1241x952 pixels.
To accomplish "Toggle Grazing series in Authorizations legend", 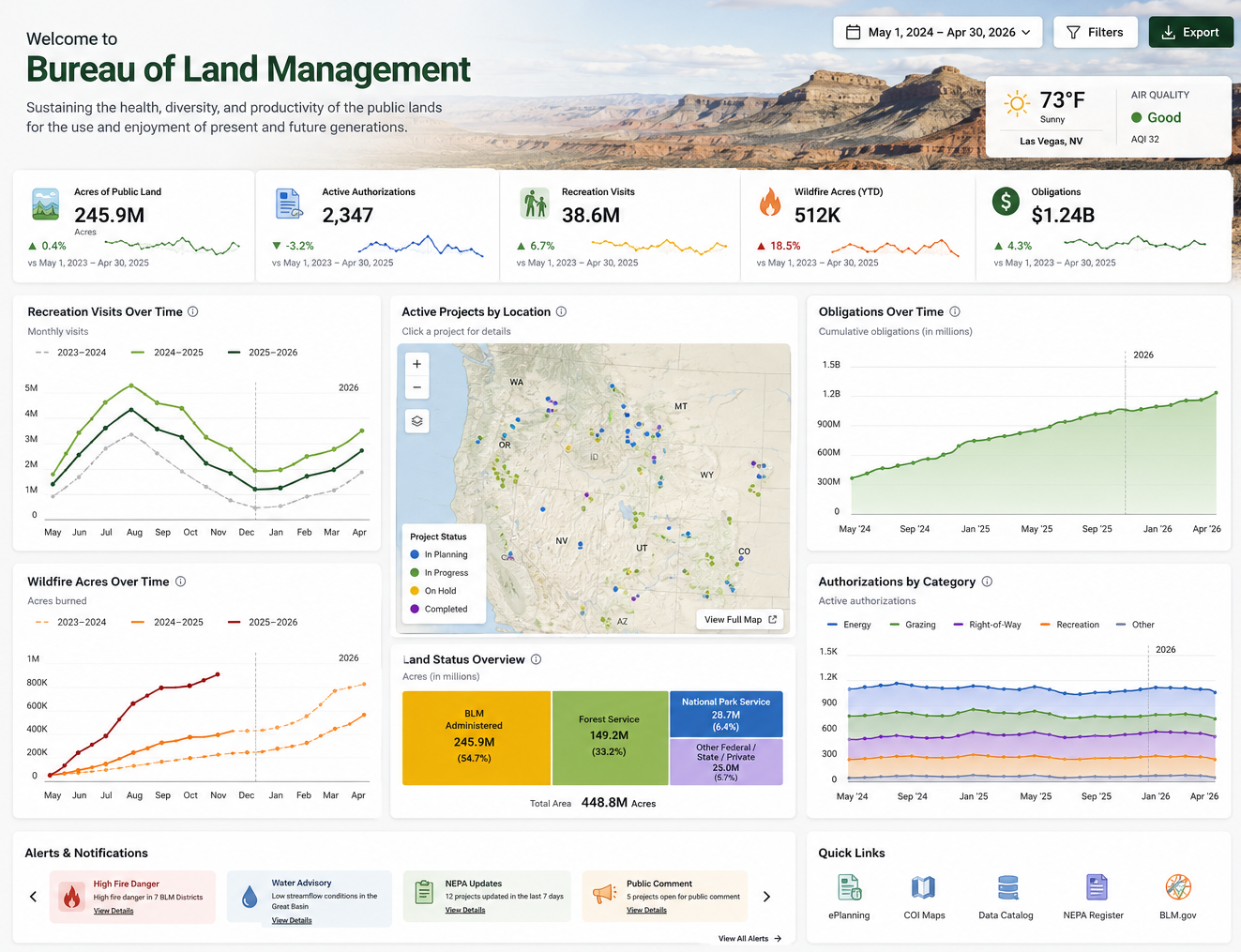I will (x=913, y=625).
